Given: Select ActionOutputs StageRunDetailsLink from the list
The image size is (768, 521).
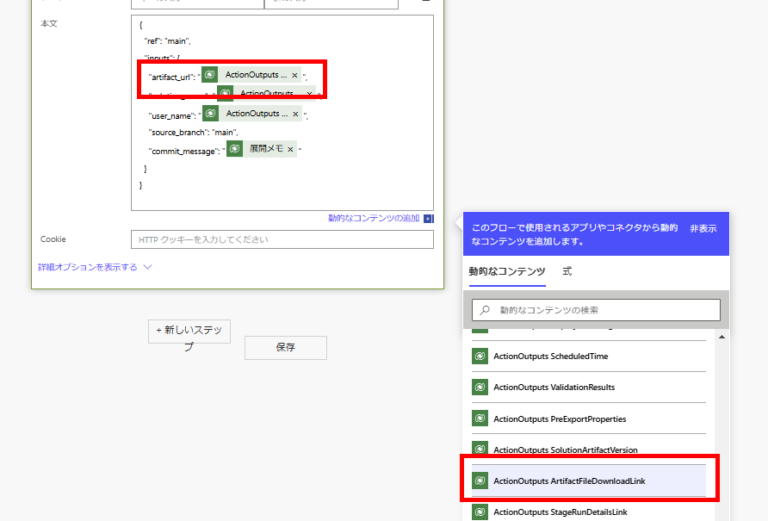Looking at the screenshot, I should 560,512.
